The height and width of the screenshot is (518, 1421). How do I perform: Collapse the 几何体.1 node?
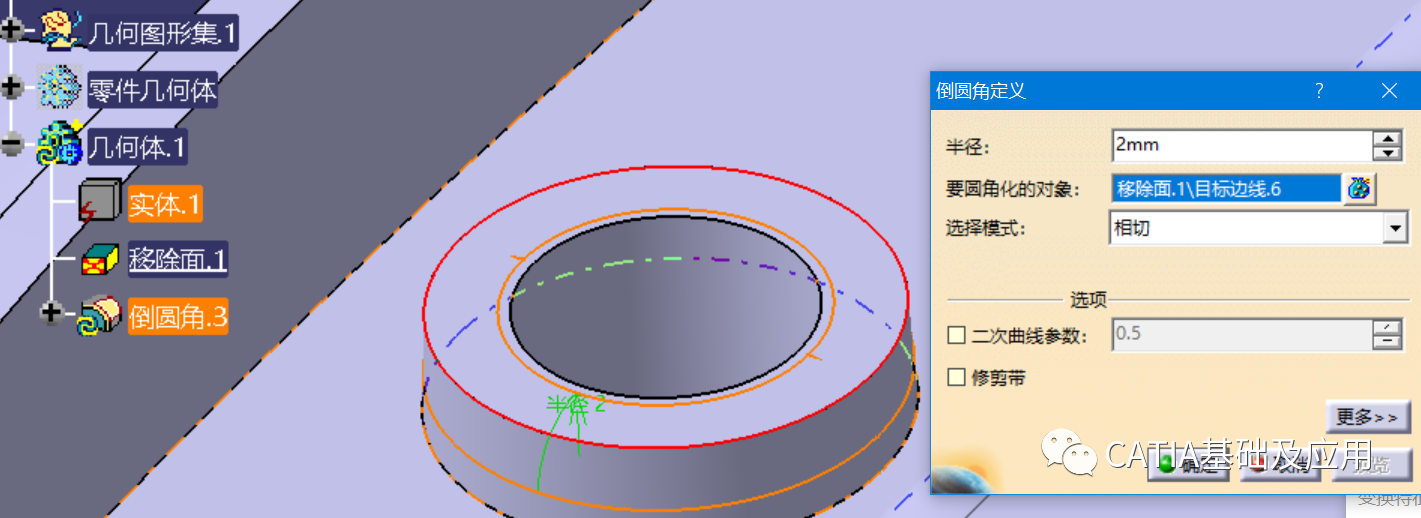pos(12,146)
